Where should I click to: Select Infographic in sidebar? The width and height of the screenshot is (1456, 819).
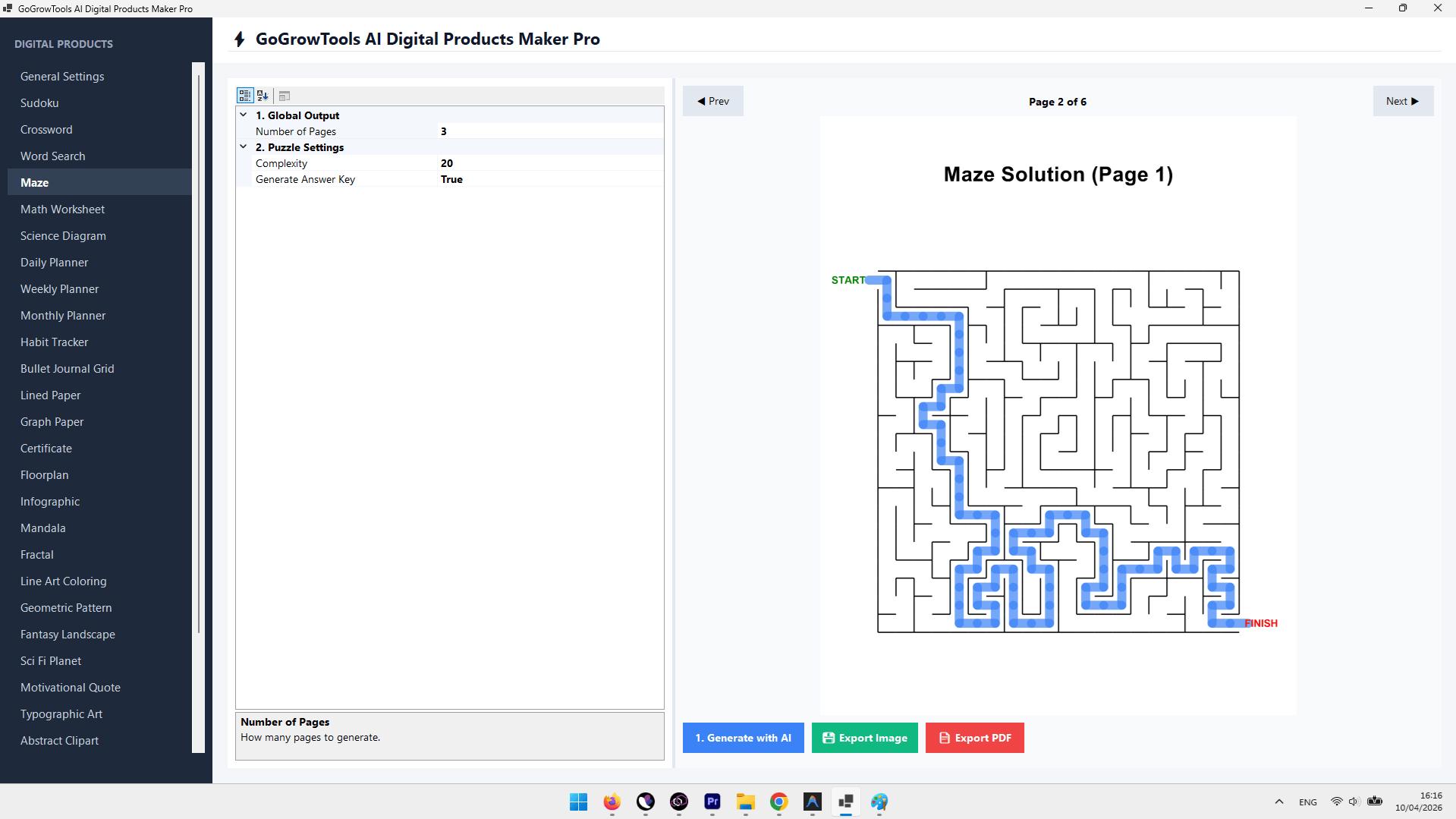[99, 501]
